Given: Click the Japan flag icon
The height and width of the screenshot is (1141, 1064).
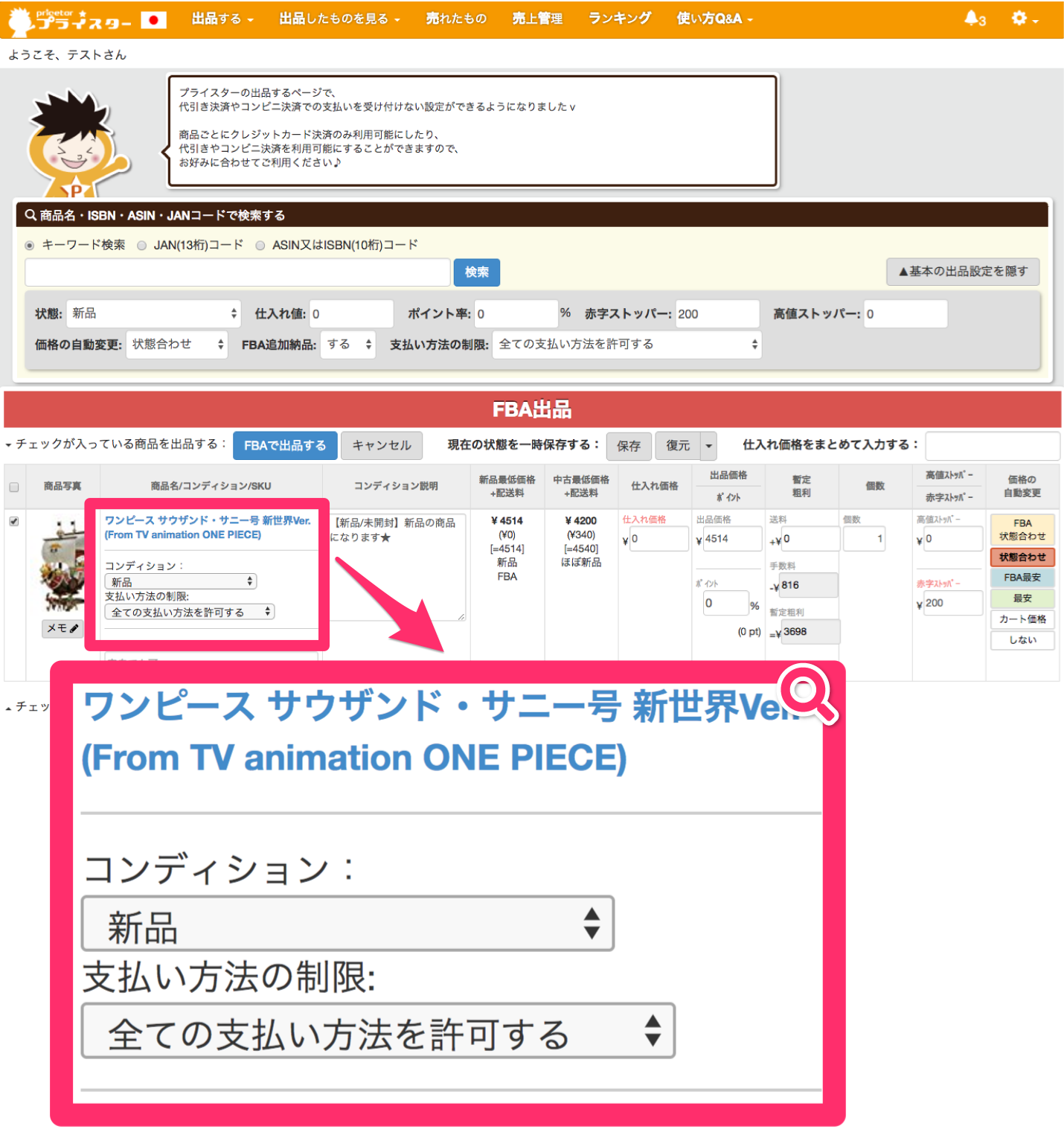Looking at the screenshot, I should pyautogui.click(x=153, y=19).
